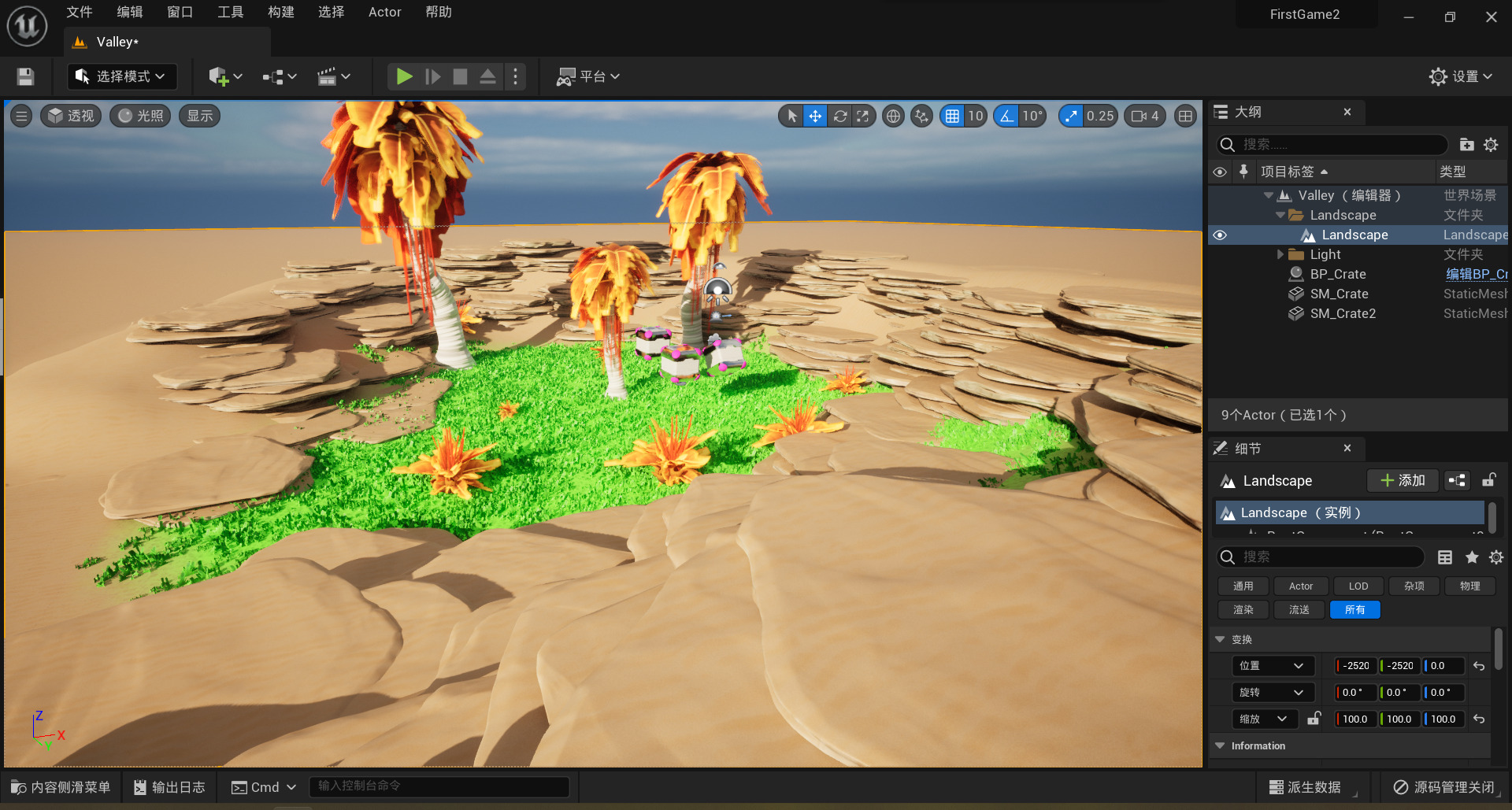Open 选择模式 mode dropdown

(x=122, y=76)
